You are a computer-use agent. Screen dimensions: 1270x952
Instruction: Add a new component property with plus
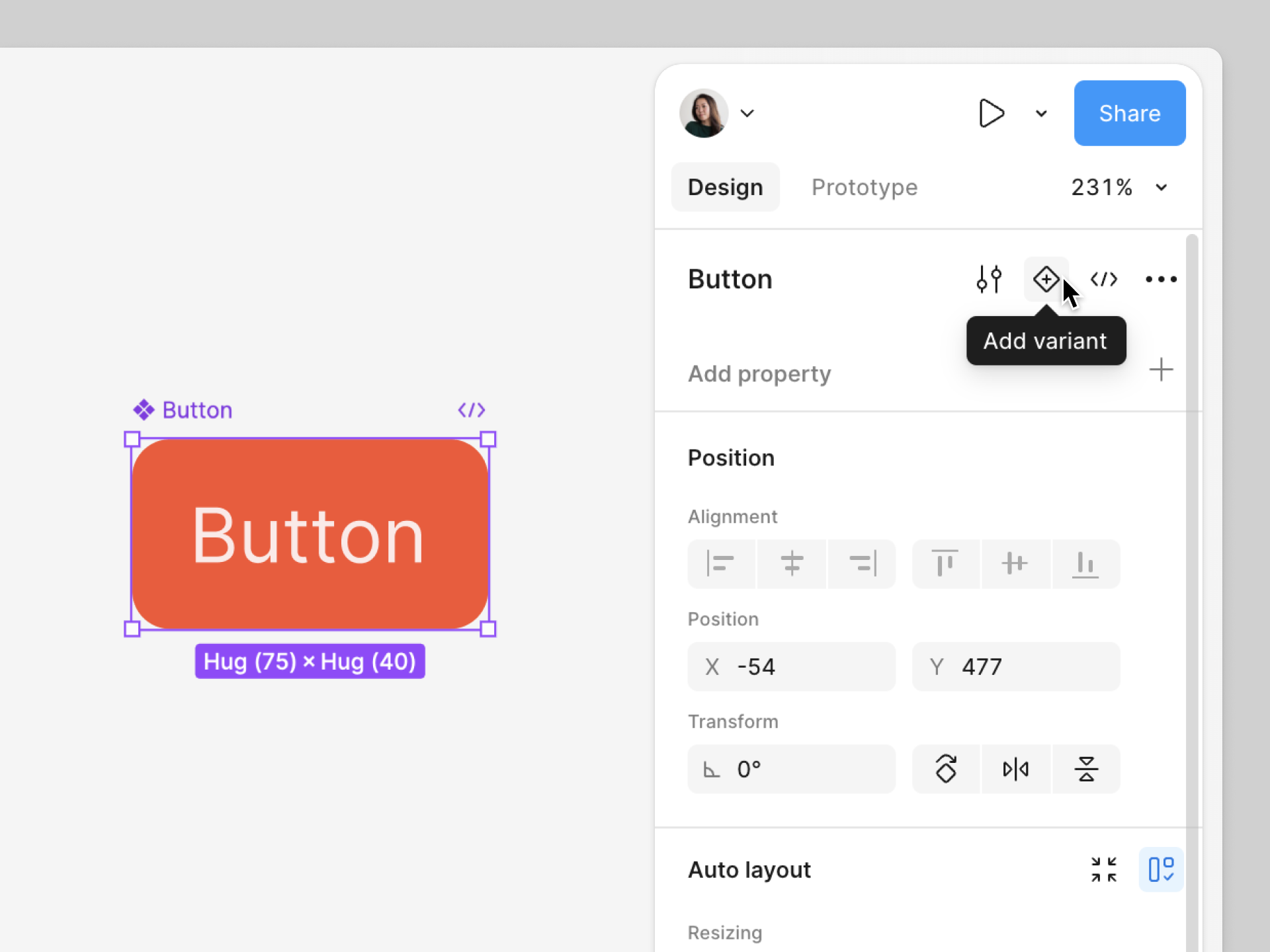(x=1162, y=370)
